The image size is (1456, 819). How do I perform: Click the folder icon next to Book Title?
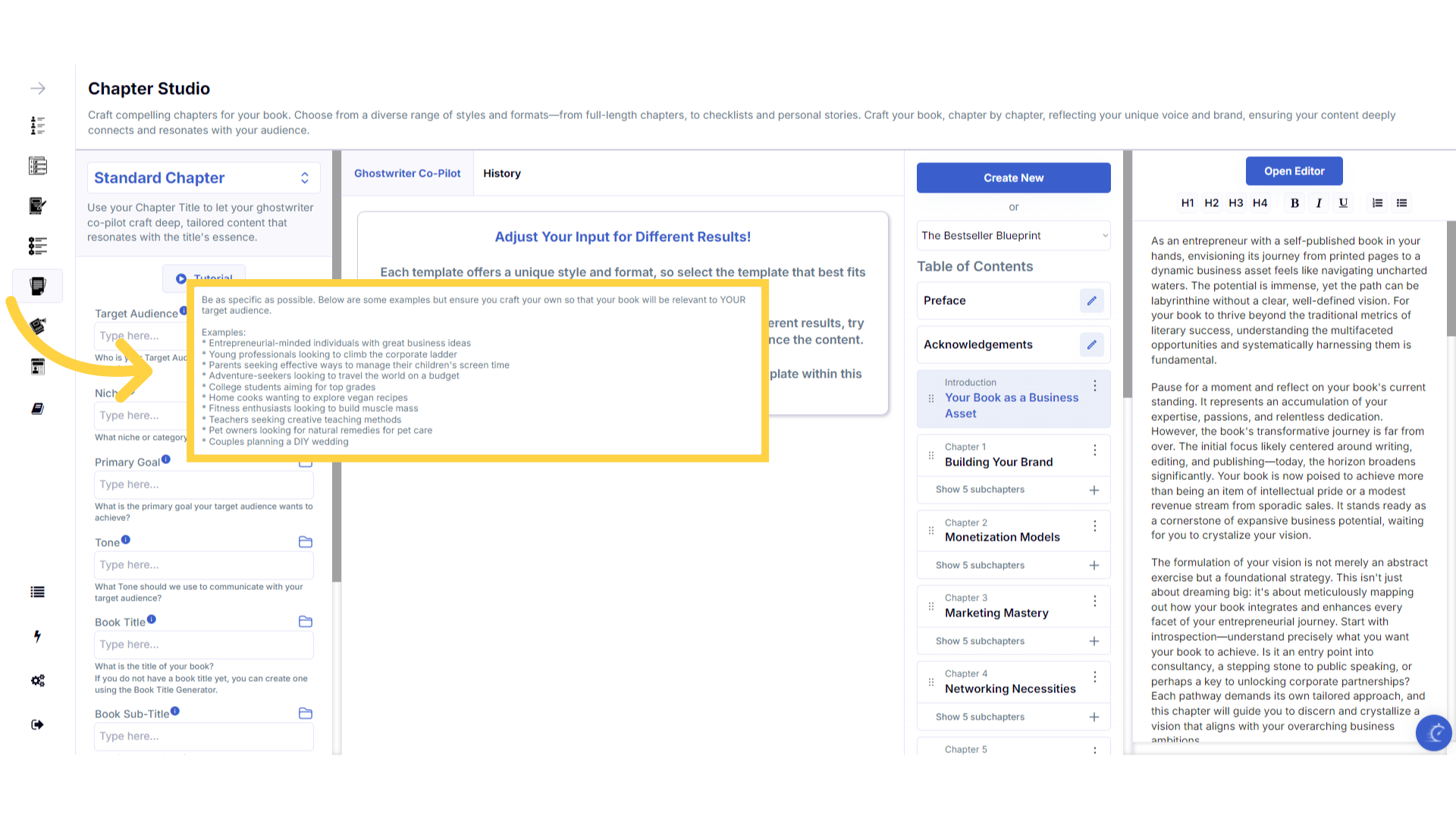pyautogui.click(x=306, y=621)
